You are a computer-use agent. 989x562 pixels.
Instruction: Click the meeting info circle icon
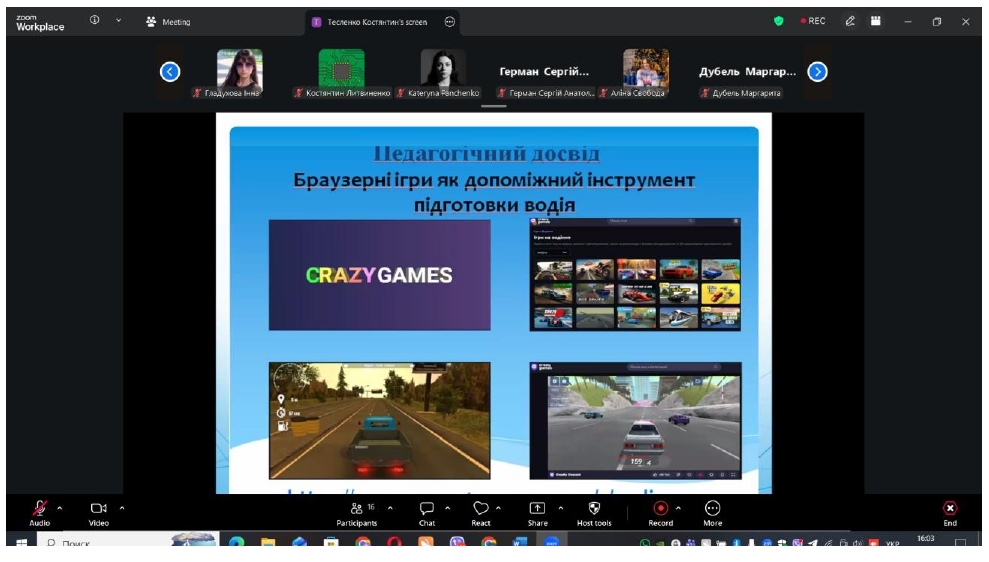click(x=95, y=20)
